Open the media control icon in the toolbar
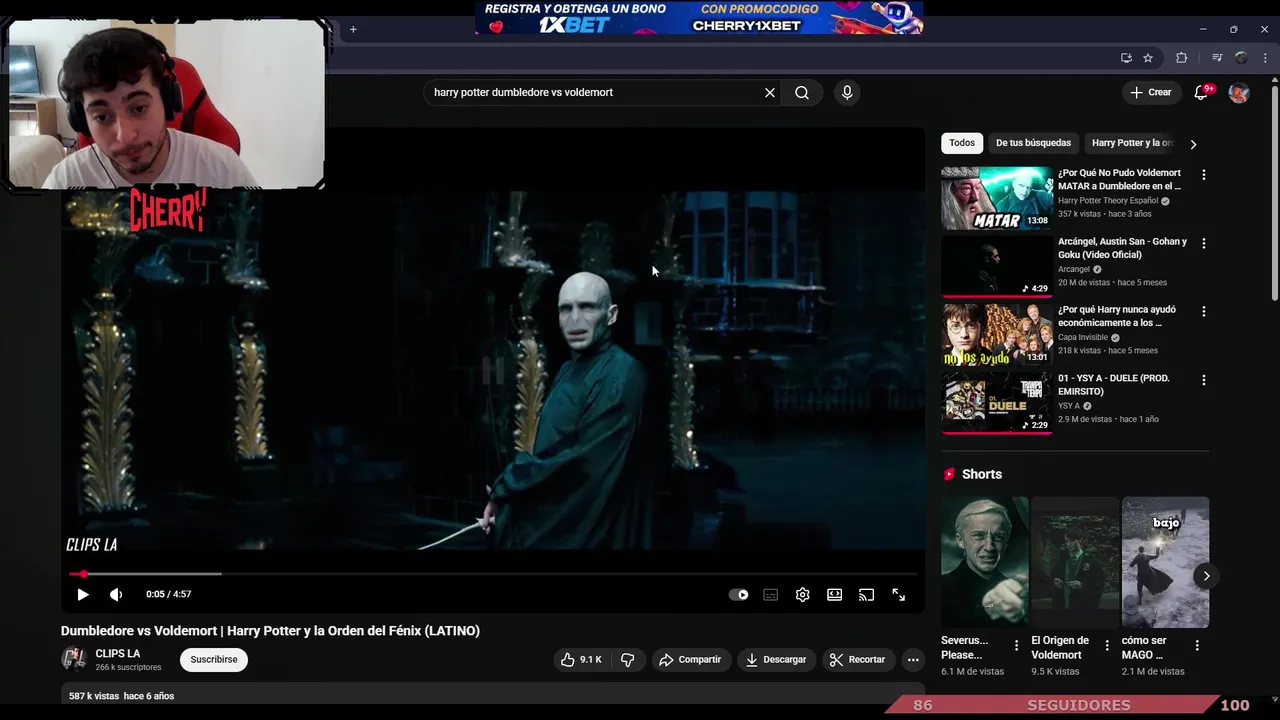 pos(1217,58)
